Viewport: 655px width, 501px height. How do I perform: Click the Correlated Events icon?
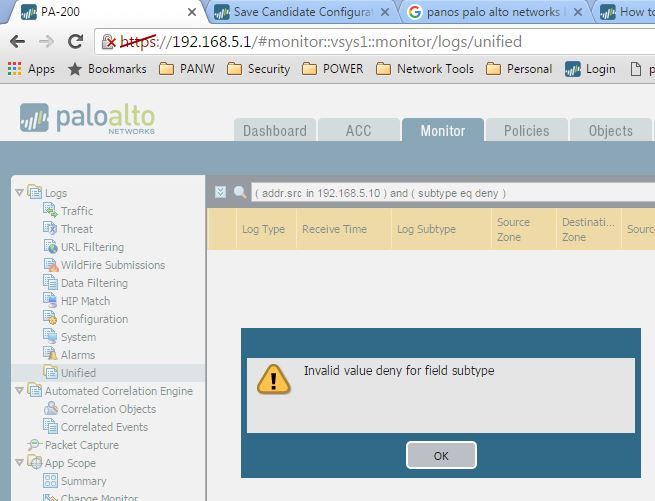point(51,426)
